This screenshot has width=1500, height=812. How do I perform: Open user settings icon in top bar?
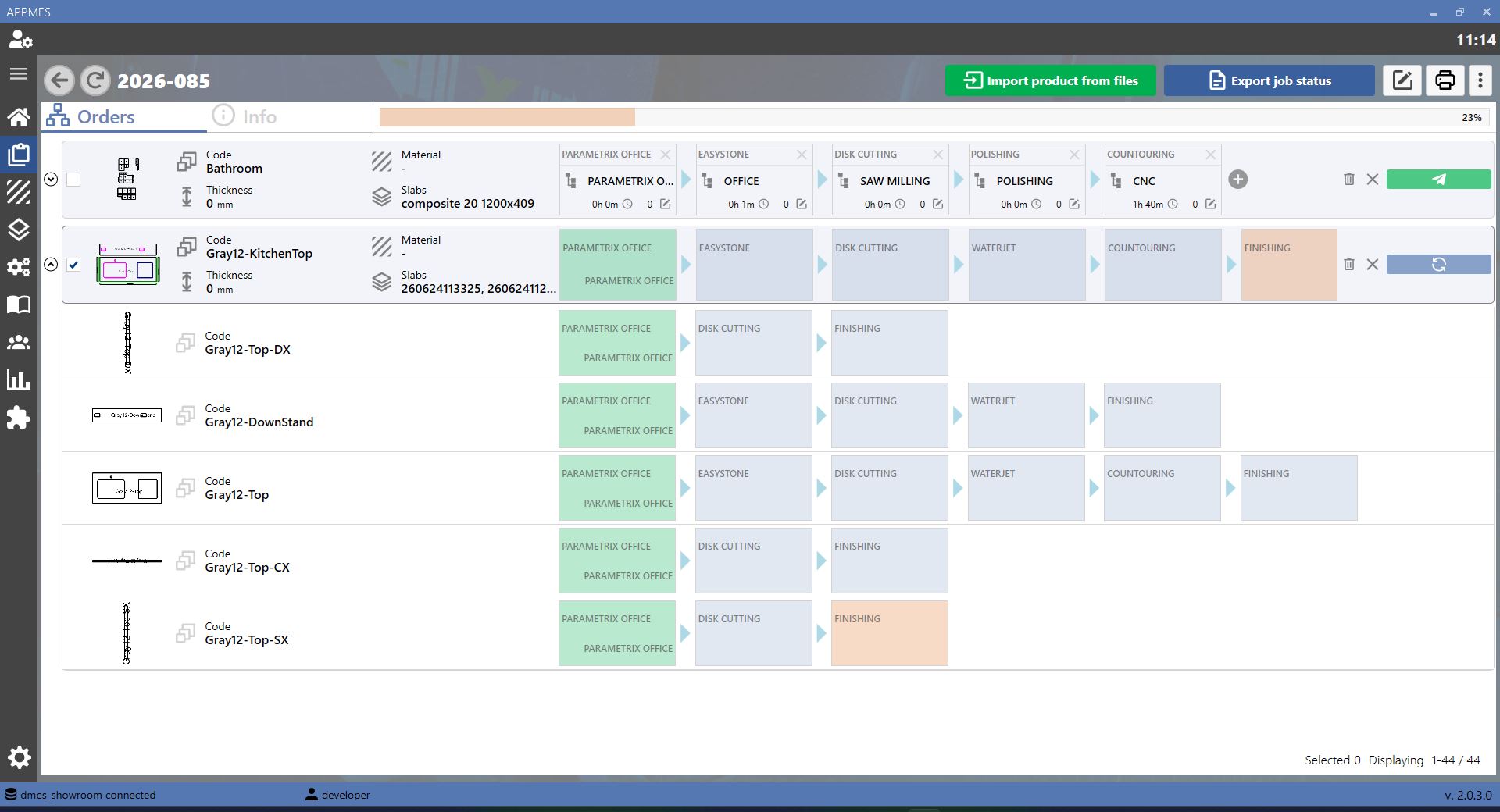pyautogui.click(x=20, y=39)
